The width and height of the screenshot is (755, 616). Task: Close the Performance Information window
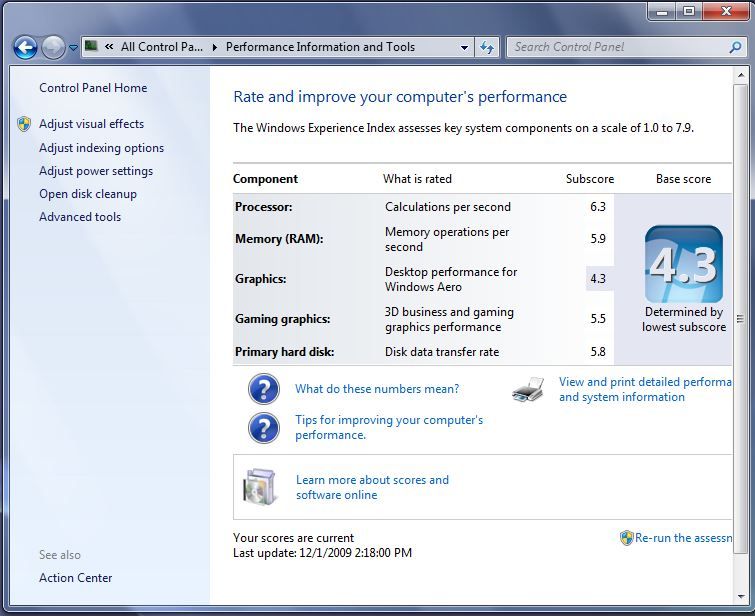pos(726,11)
